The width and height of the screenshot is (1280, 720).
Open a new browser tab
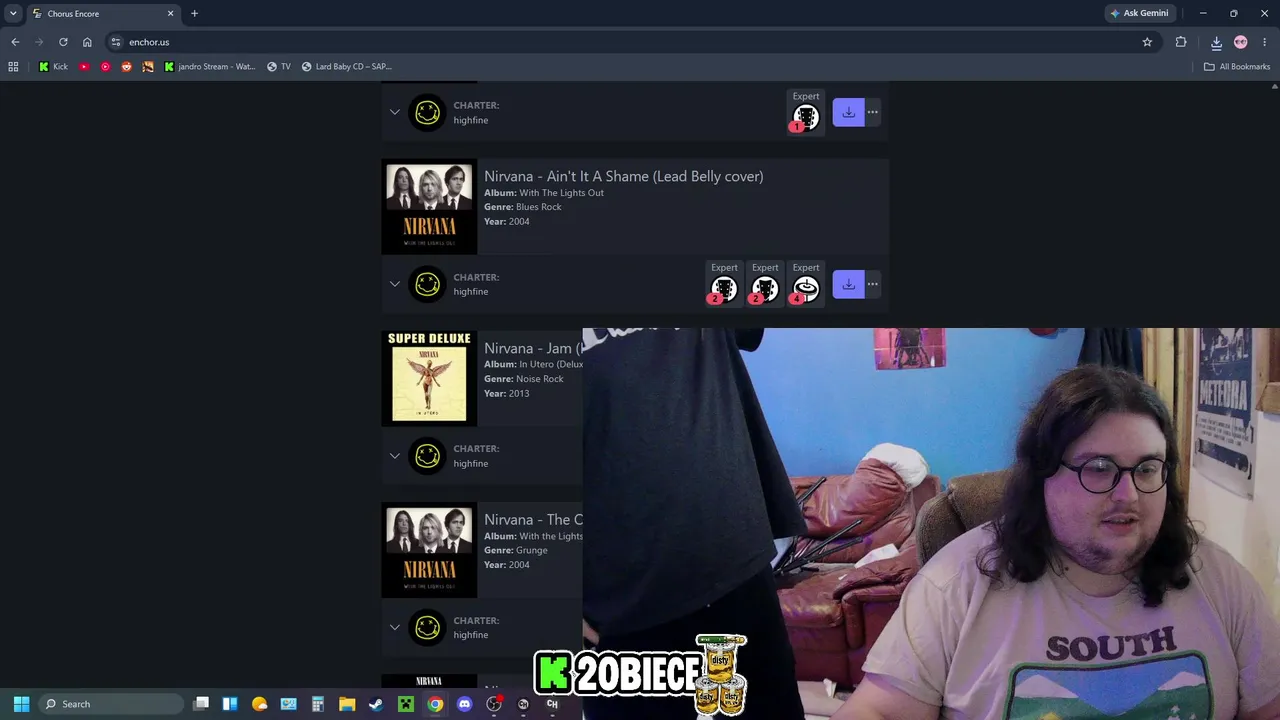(x=194, y=14)
